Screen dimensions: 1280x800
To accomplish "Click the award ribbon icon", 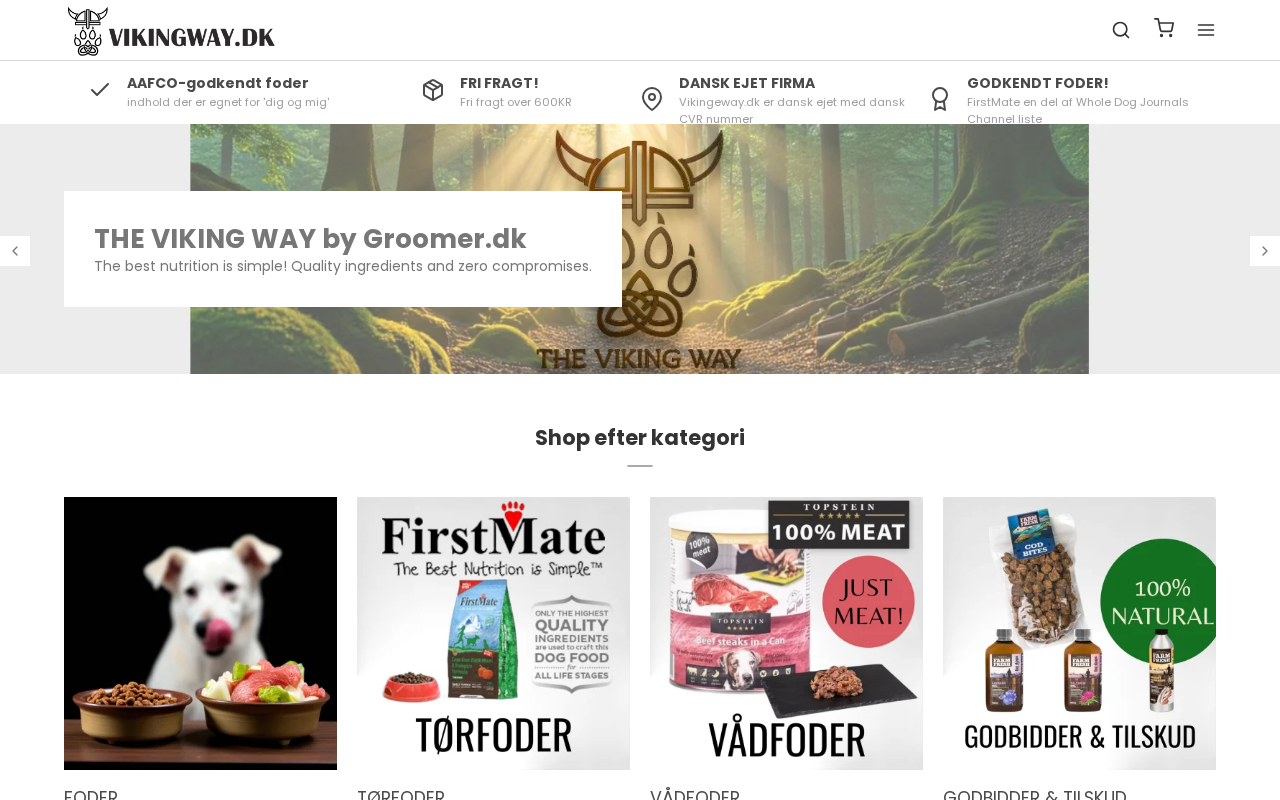I will point(940,99).
